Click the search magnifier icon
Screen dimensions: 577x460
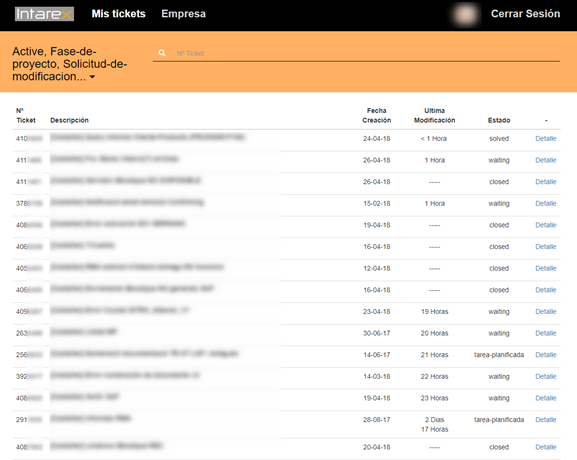point(162,53)
